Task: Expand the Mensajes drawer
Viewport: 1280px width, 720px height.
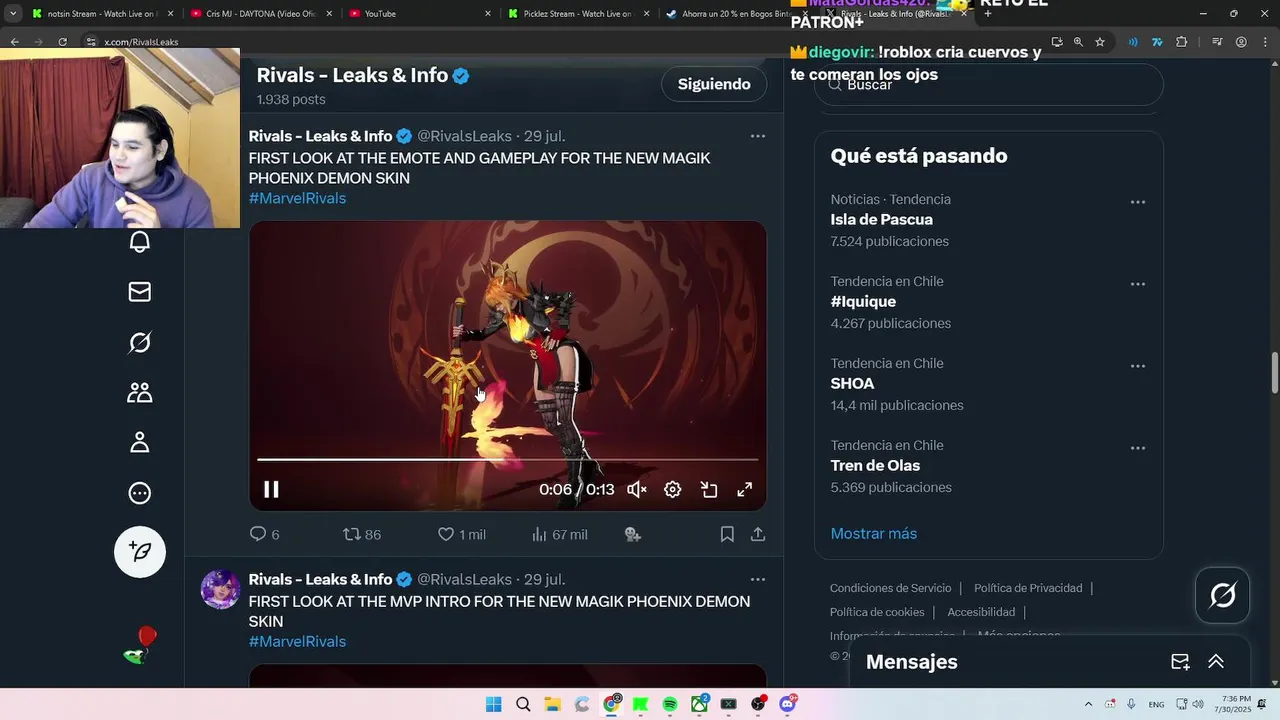Action: click(x=1216, y=662)
